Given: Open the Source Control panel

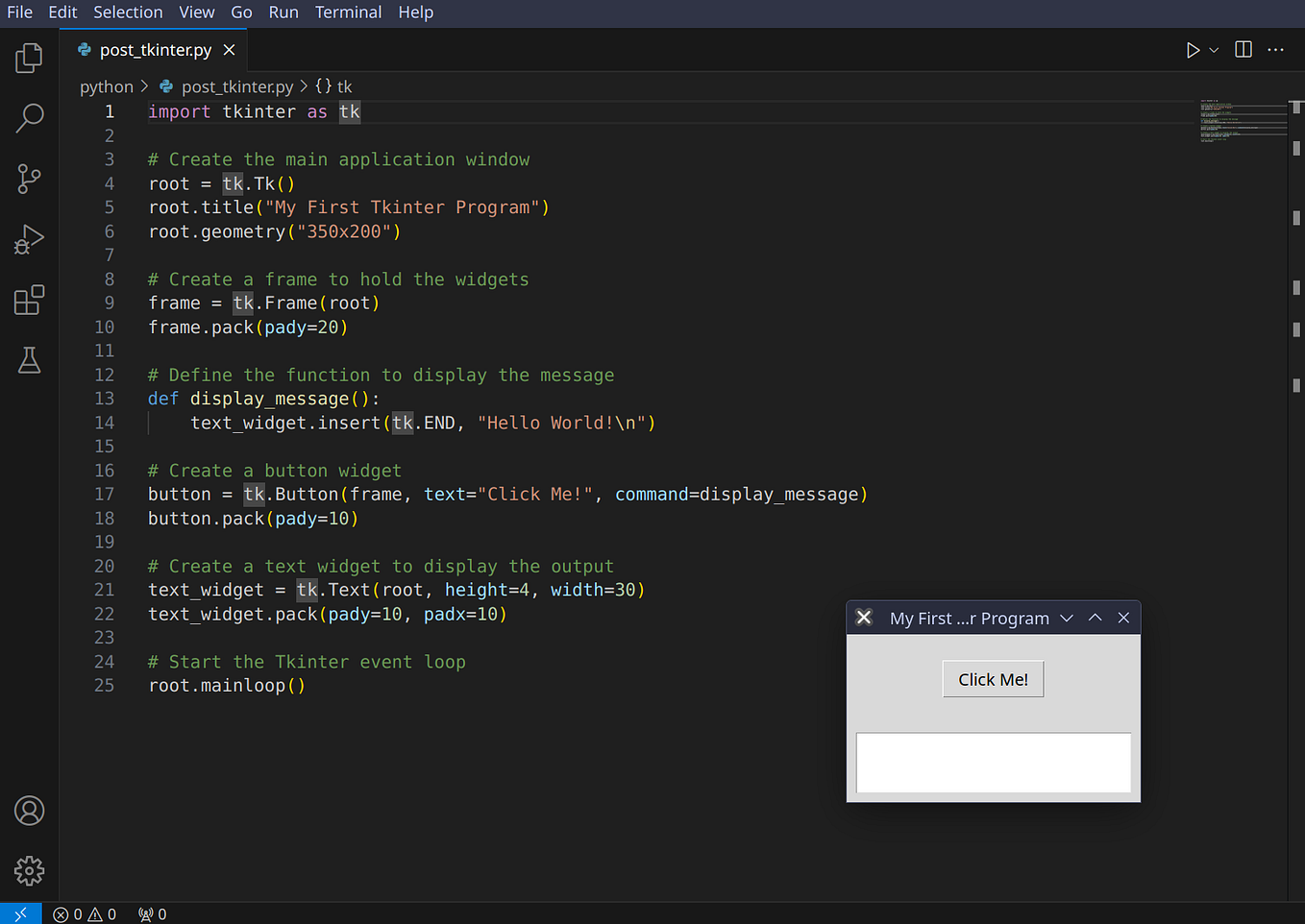Looking at the screenshot, I should click(x=29, y=179).
